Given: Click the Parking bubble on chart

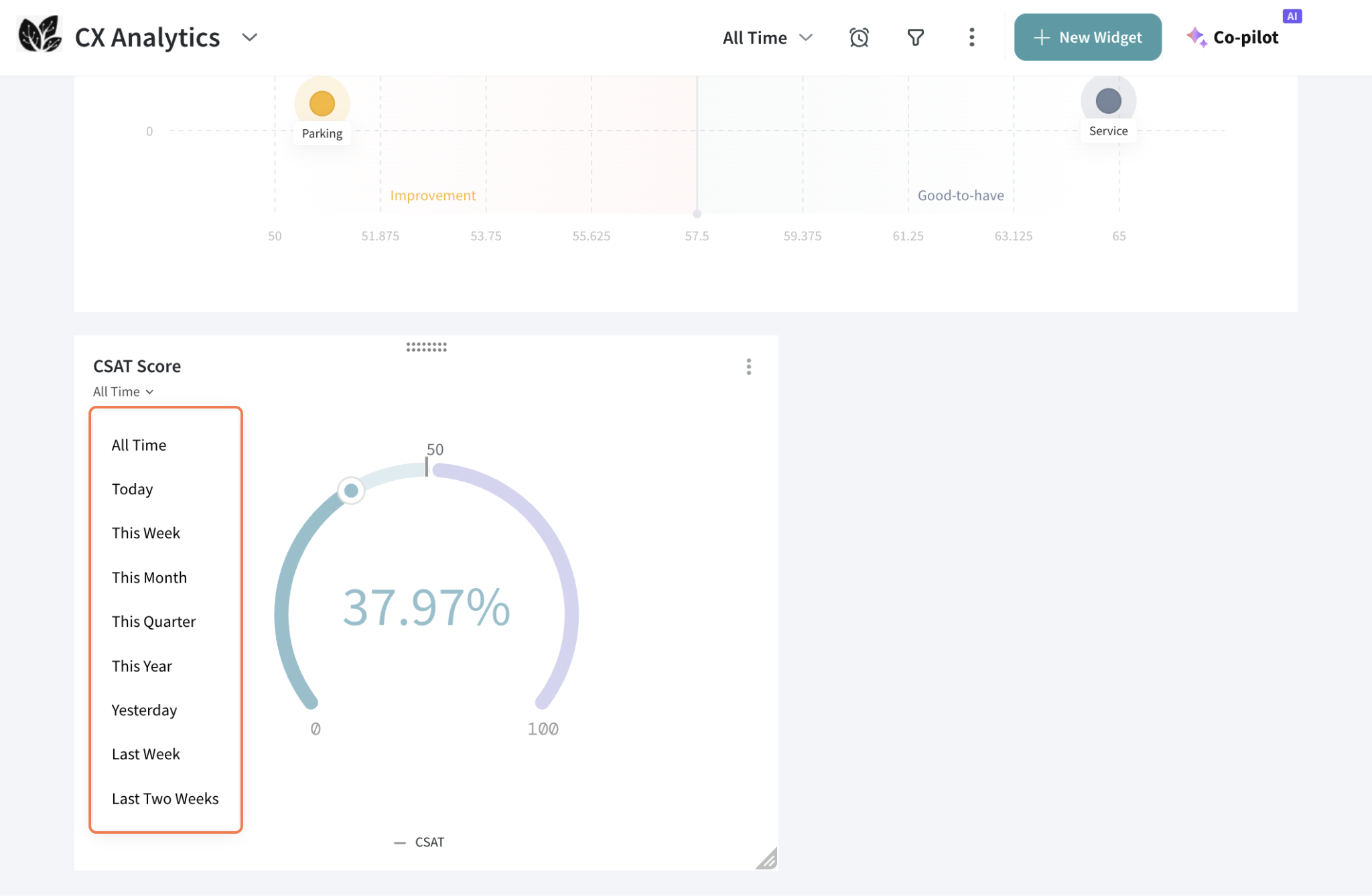Looking at the screenshot, I should 322,104.
